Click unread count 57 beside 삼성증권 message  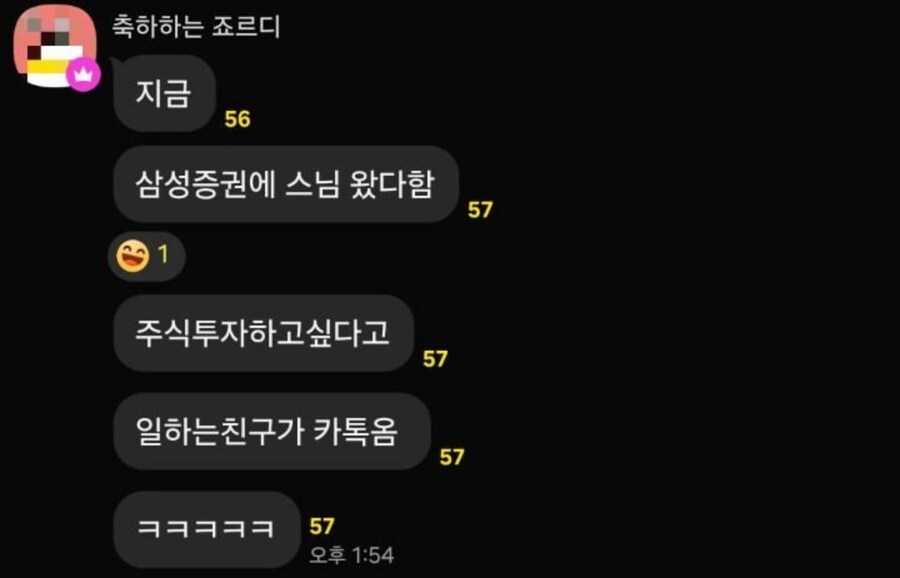(480, 210)
